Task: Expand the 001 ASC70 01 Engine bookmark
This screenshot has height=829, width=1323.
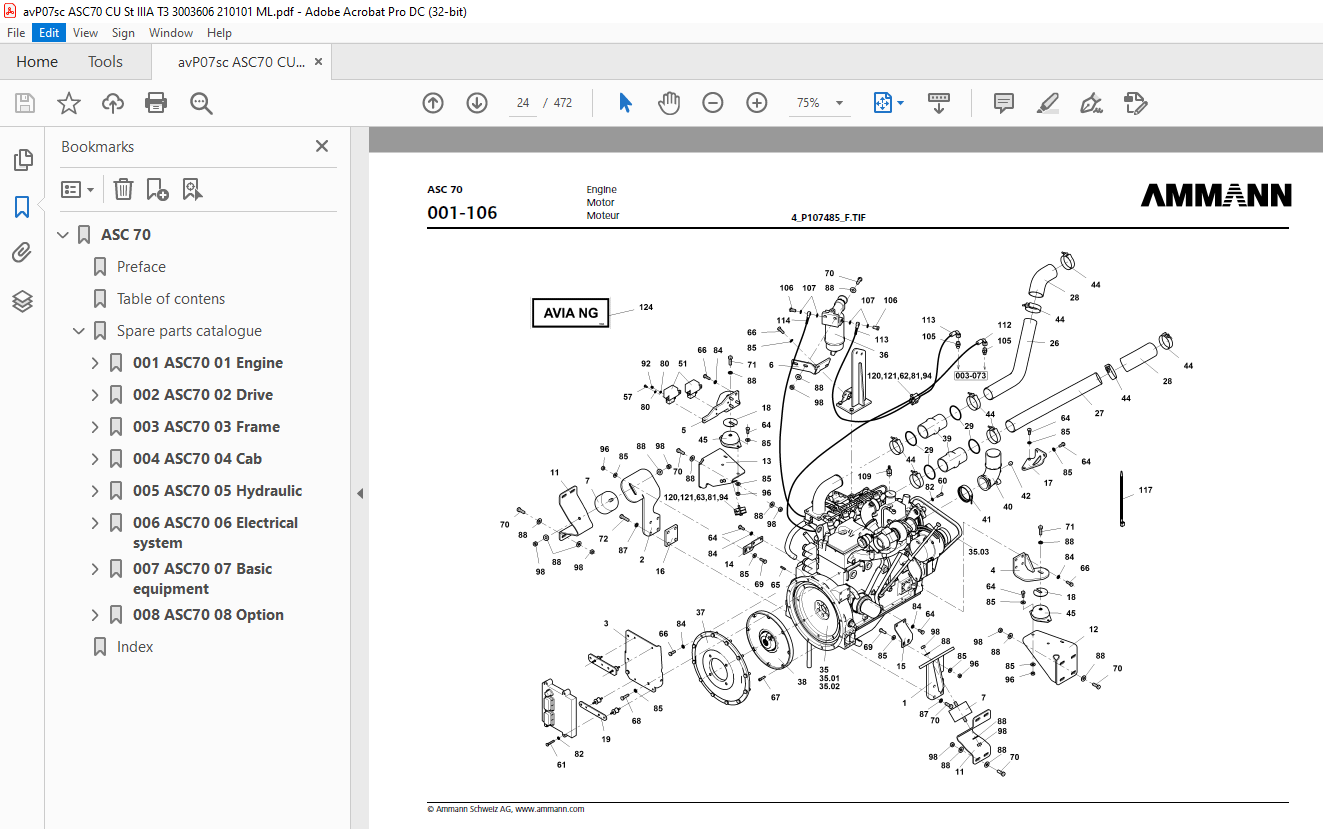Action: pos(95,363)
